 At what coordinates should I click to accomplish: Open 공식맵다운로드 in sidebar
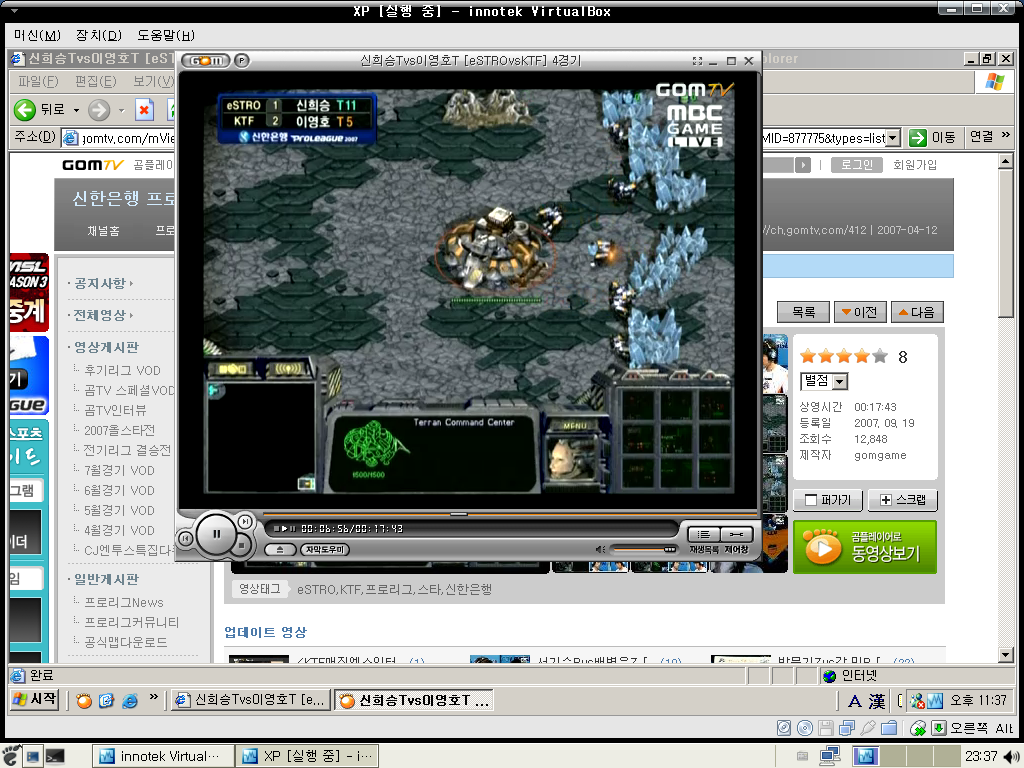point(125,642)
